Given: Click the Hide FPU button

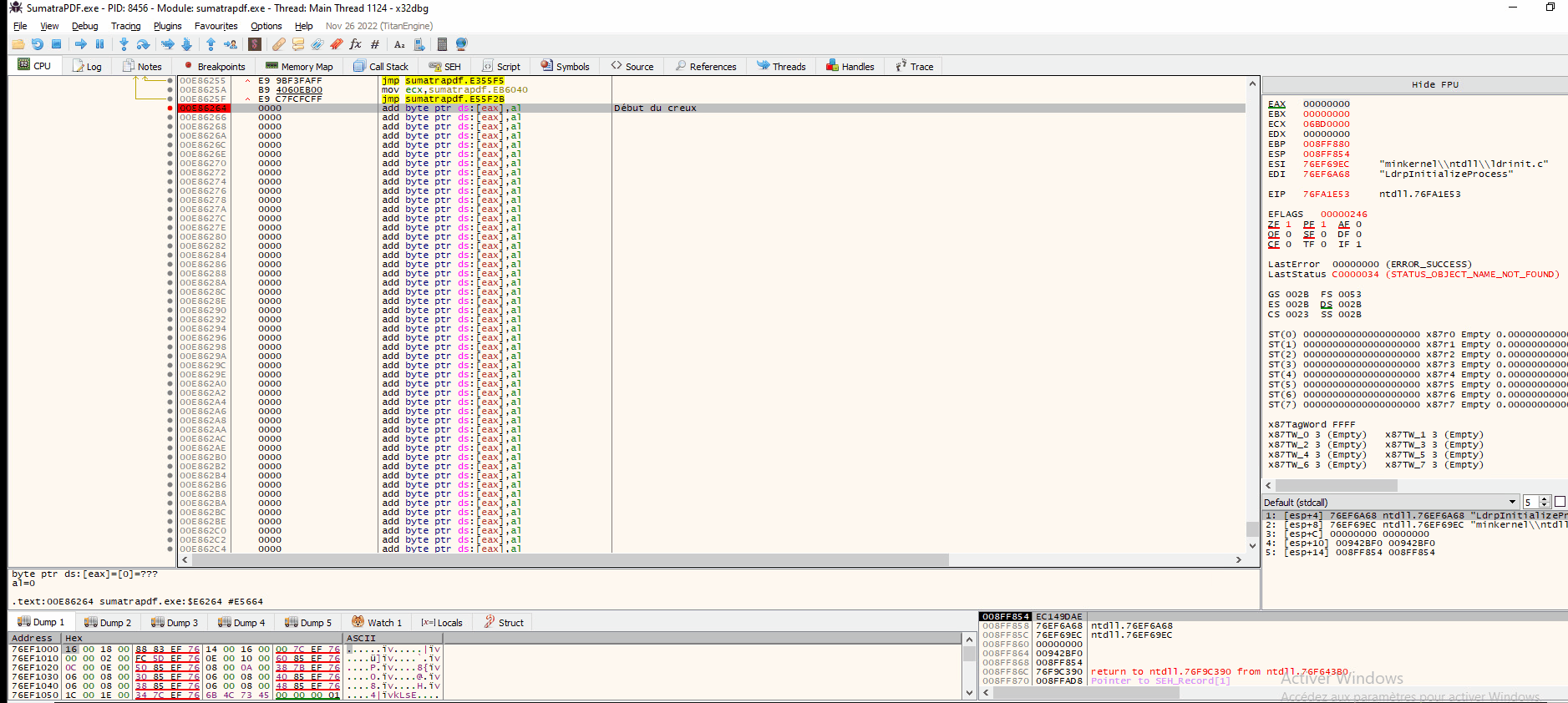Looking at the screenshot, I should [x=1434, y=84].
